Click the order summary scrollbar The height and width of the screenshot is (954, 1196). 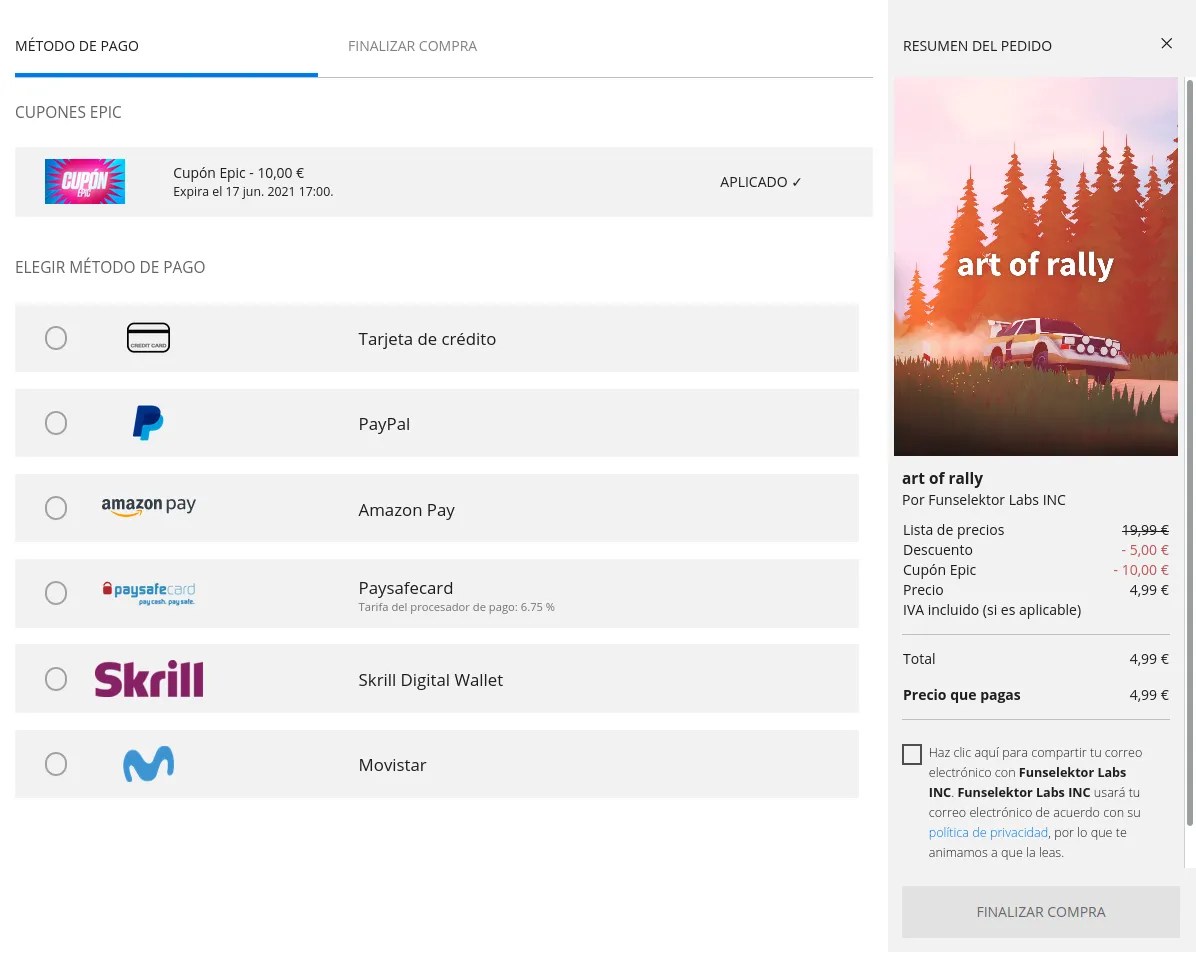(1189, 451)
